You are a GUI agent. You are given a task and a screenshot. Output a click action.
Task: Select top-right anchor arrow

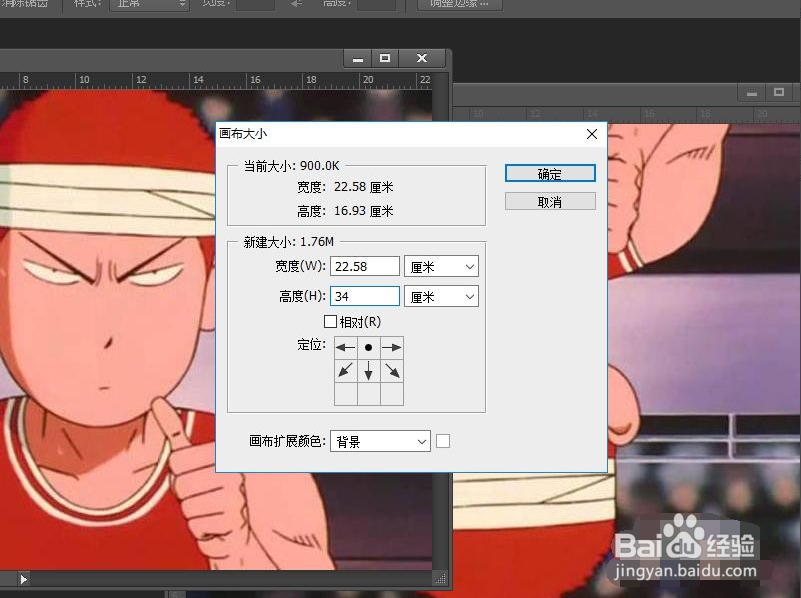392,348
